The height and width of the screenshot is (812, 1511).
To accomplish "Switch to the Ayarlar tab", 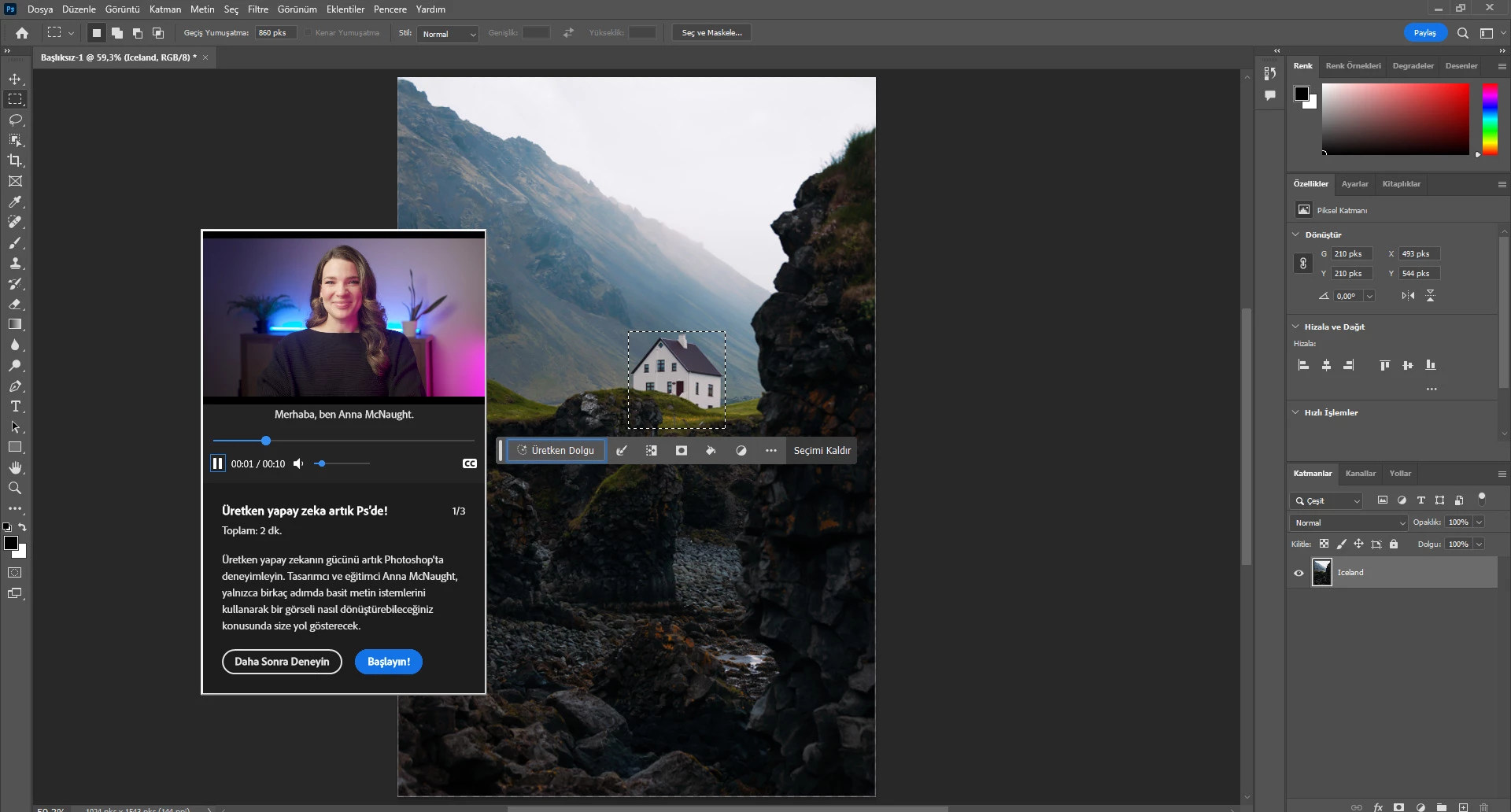I will [x=1354, y=184].
